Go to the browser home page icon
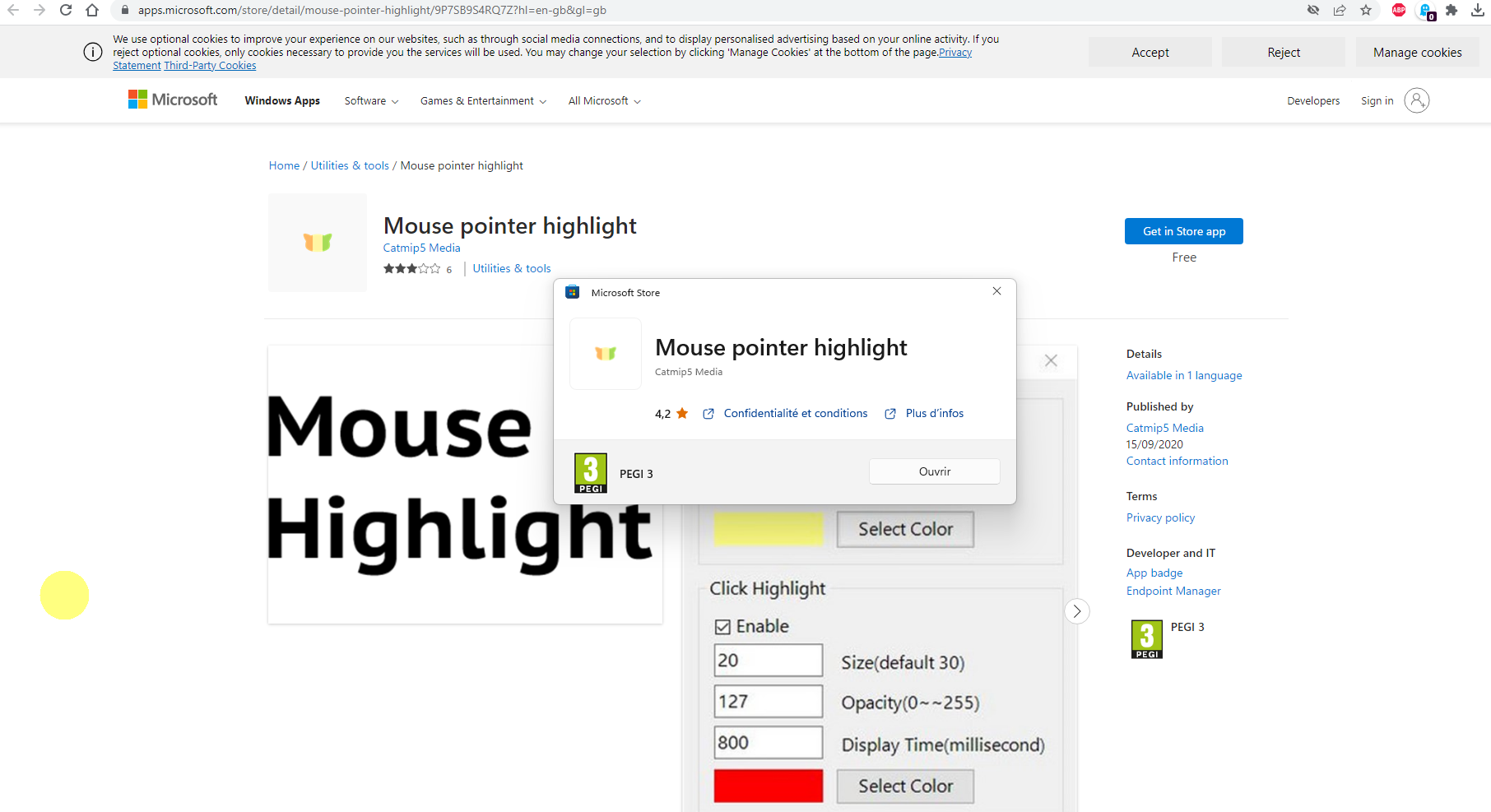 (x=92, y=10)
